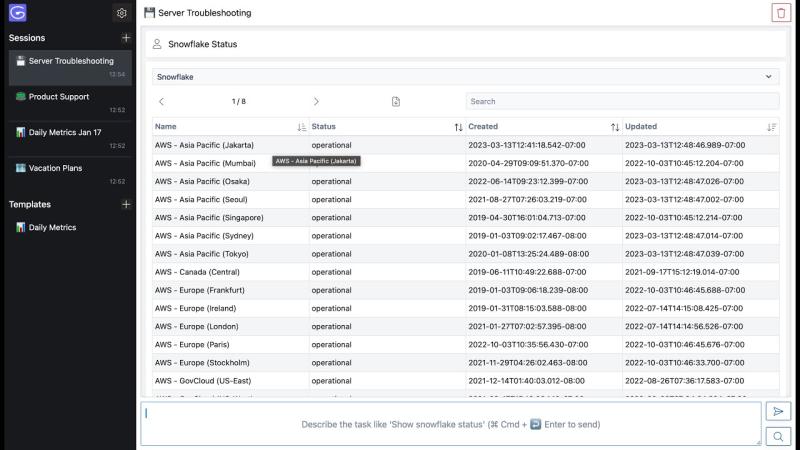The height and width of the screenshot is (450, 800).
Task: Click the floppy disk icon beside Server Troubleshooting title
Action: coord(149,13)
